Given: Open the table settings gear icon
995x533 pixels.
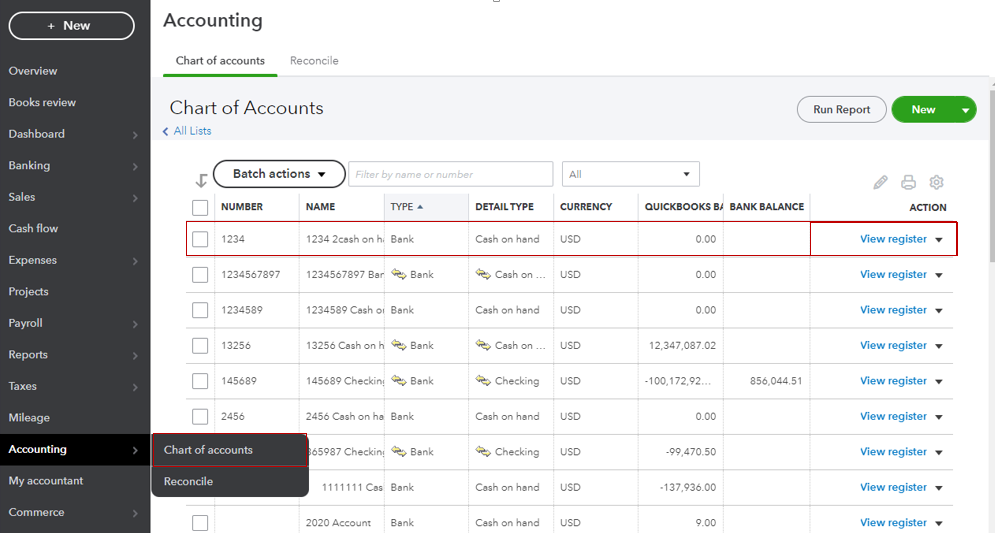Looking at the screenshot, I should pyautogui.click(x=936, y=183).
